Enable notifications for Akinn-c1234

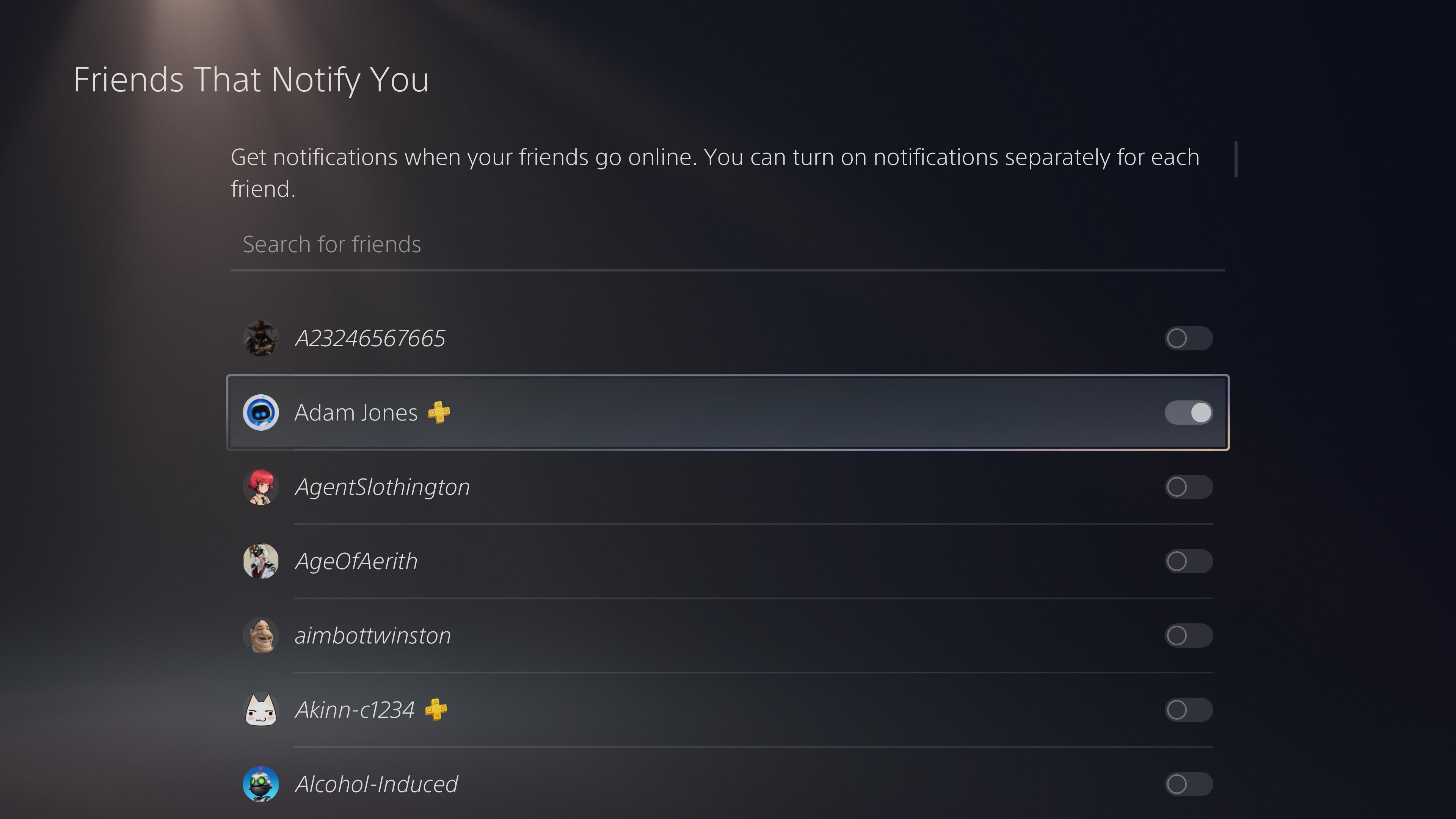tap(1188, 710)
